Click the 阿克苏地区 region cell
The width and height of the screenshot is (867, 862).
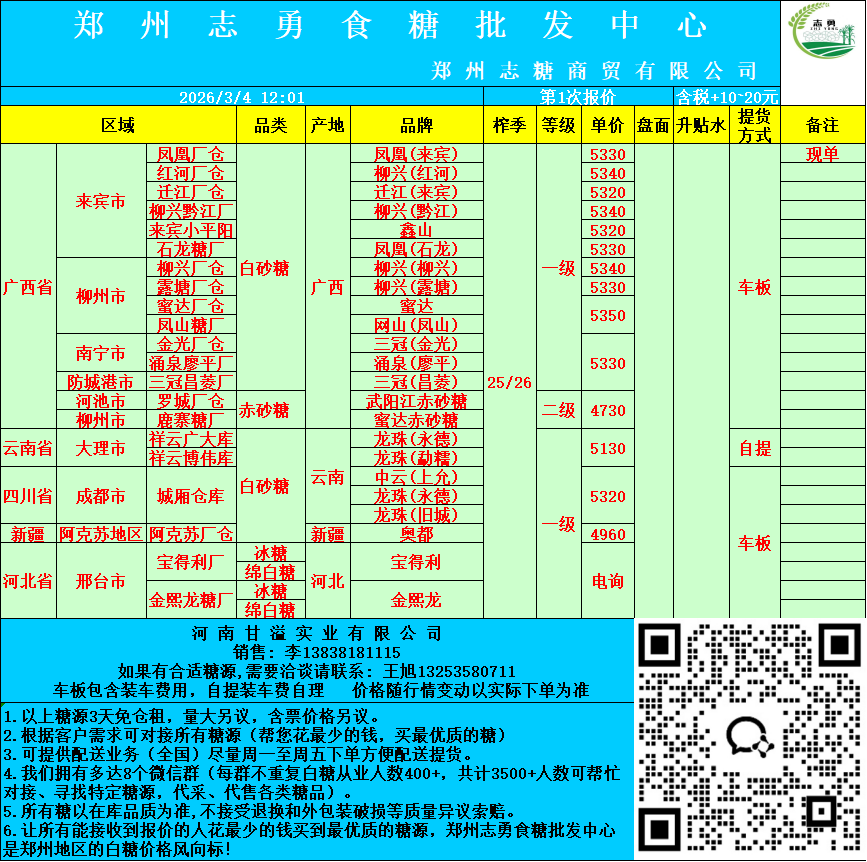pos(101,534)
